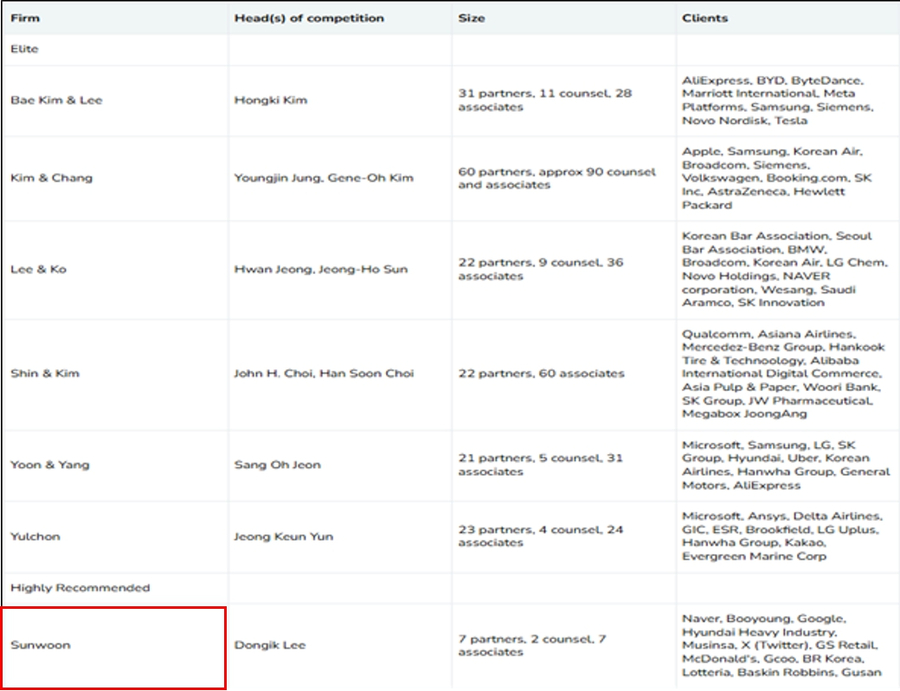The height and width of the screenshot is (691, 900).
Task: Click the Yulchon client list mentioning Delta Airlines
Action: pyautogui.click(x=780, y=536)
